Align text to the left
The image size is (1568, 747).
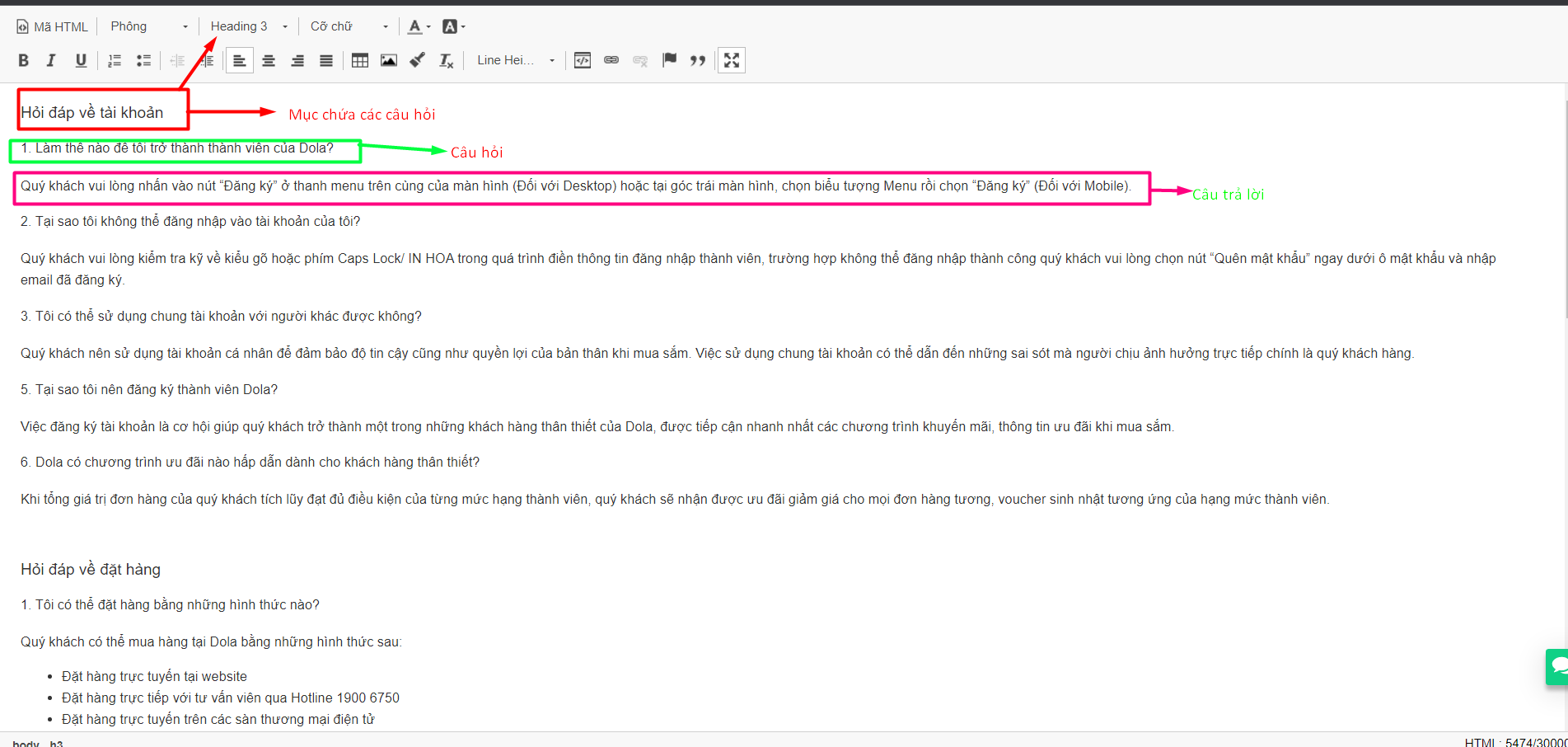239,60
